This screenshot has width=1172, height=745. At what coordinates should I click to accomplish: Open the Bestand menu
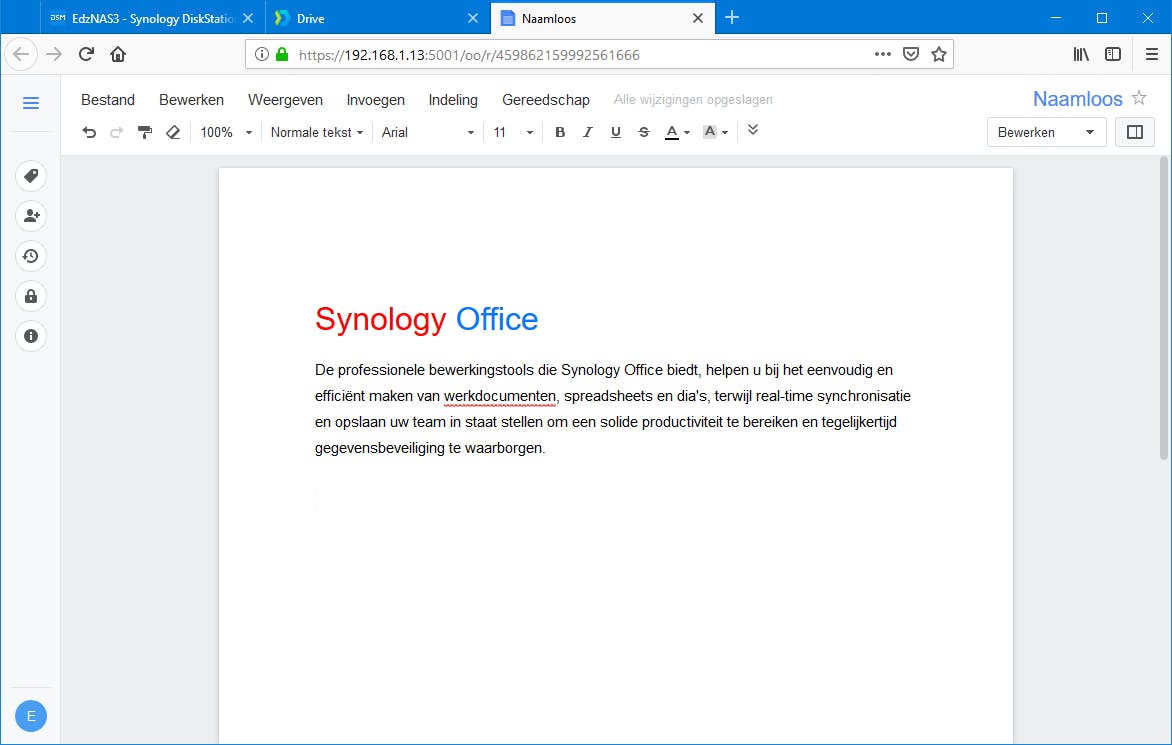108,99
